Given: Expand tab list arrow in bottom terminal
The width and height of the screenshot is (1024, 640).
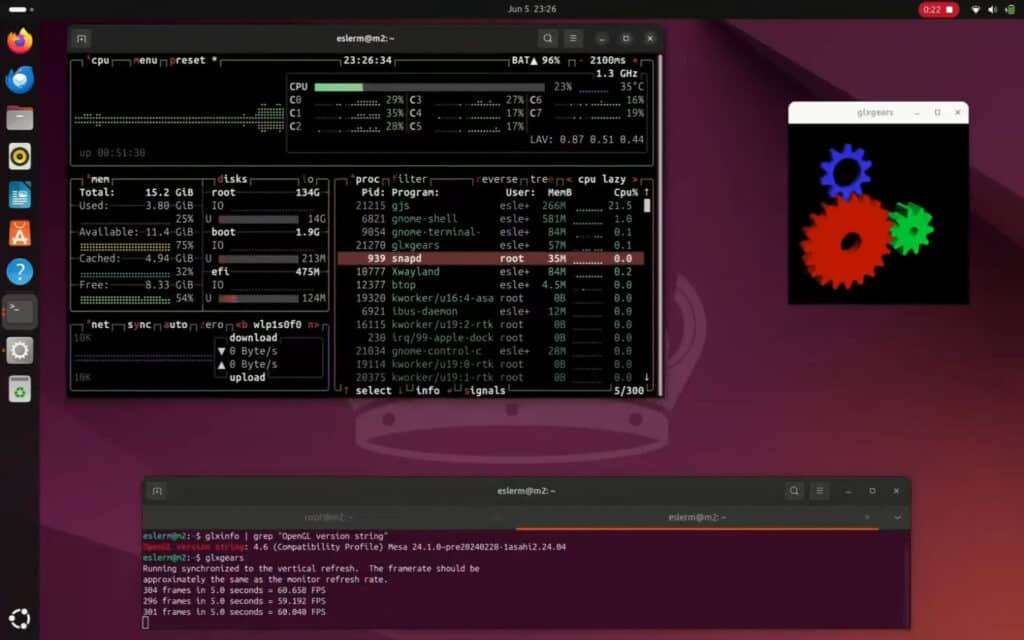Looking at the screenshot, I should tap(897, 517).
